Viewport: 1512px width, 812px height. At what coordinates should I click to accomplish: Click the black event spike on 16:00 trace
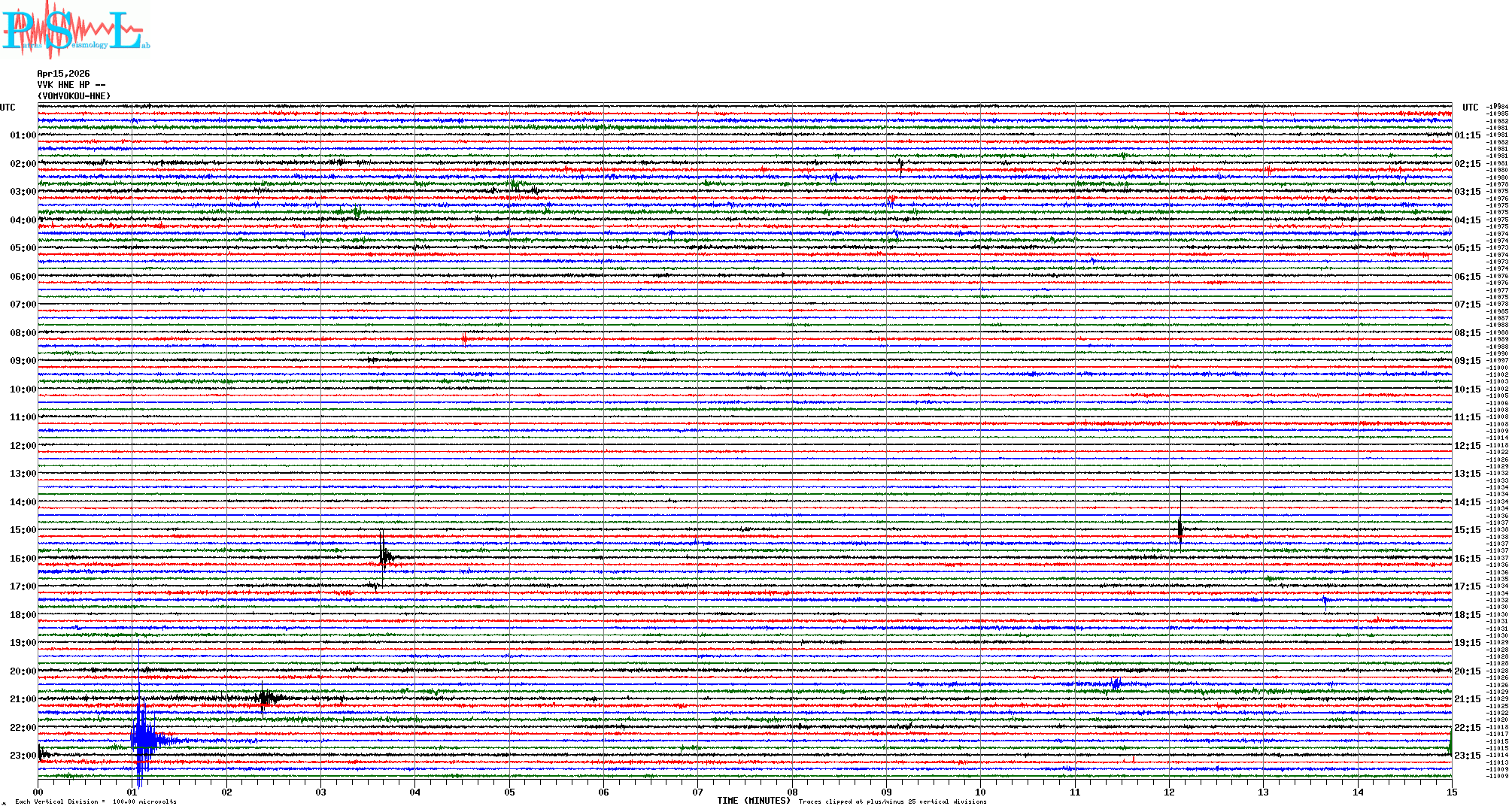384,556
